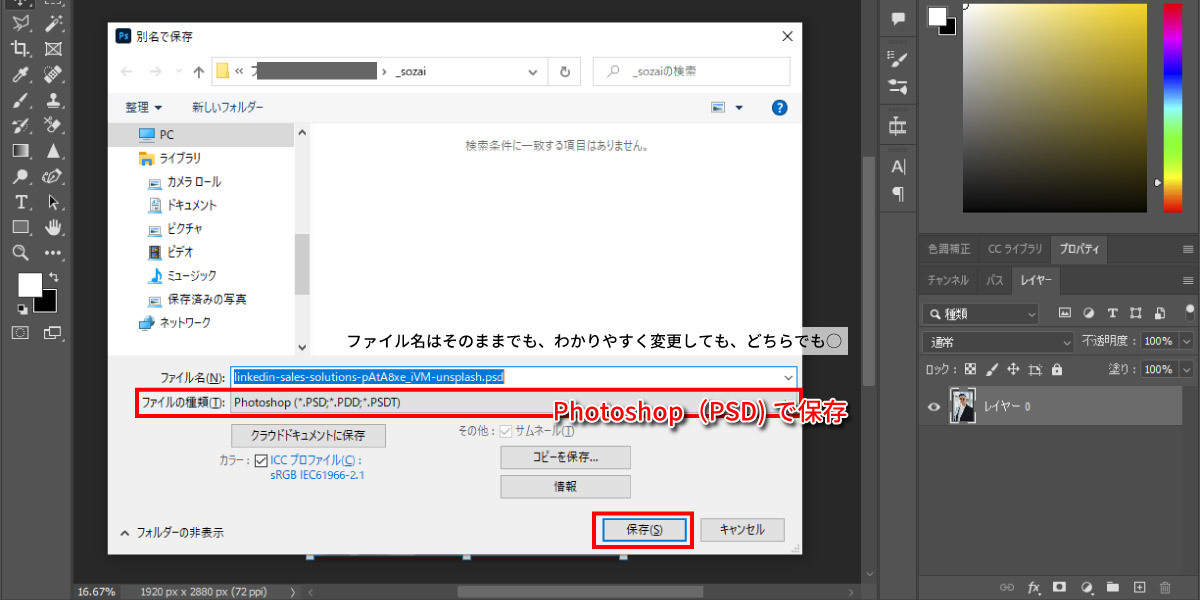
Task: Open the 整理 dropdown menu
Action: (x=144, y=107)
